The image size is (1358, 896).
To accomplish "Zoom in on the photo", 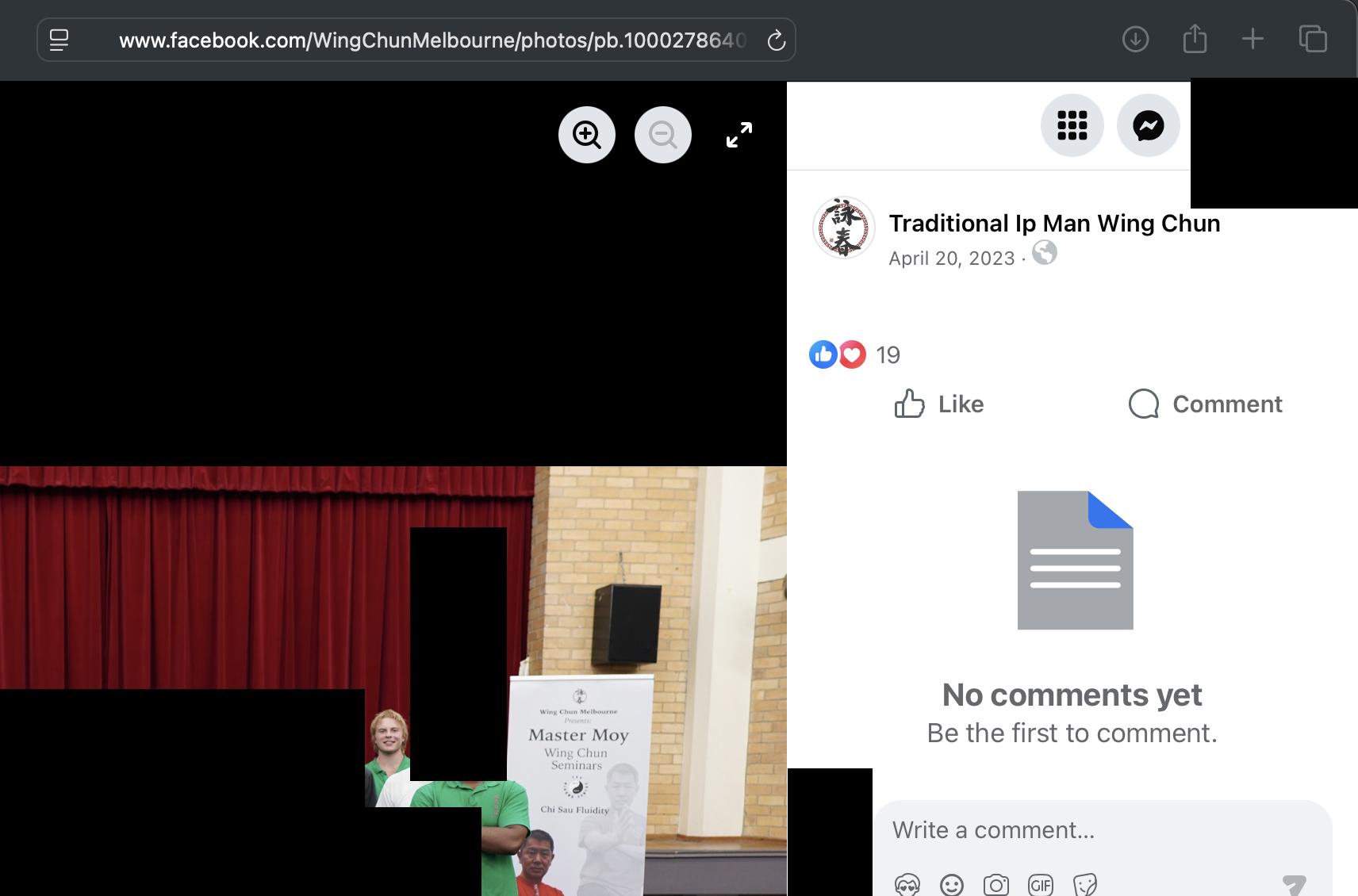I will click(x=587, y=135).
